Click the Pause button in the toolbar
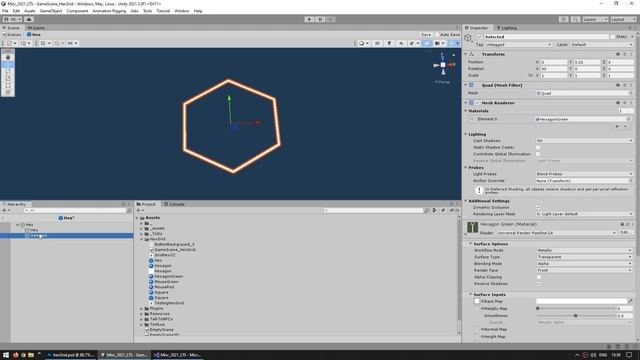 click(320, 19)
